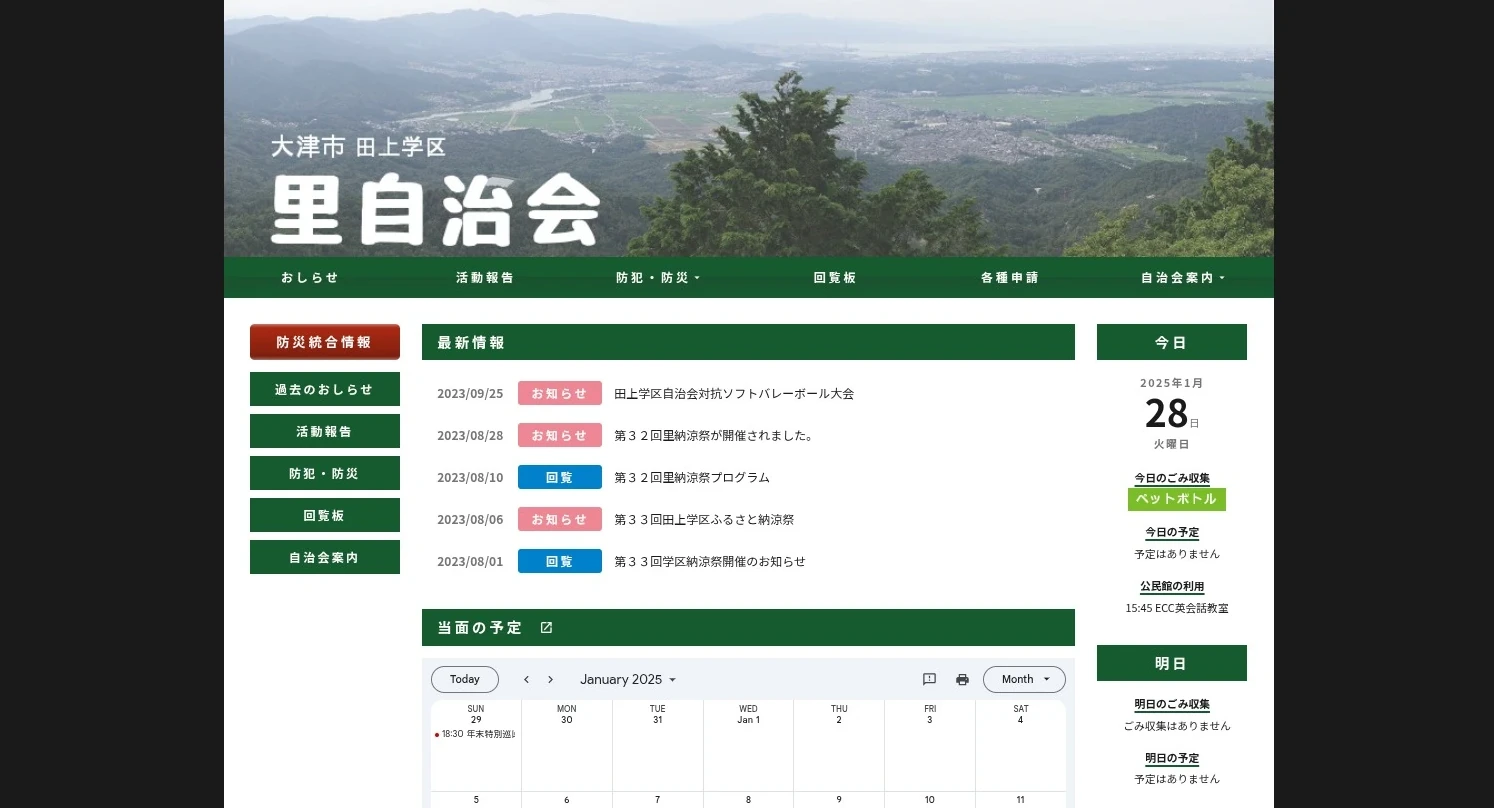Open 回覧板 in the left sidebar
The width and height of the screenshot is (1494, 808).
pos(325,515)
